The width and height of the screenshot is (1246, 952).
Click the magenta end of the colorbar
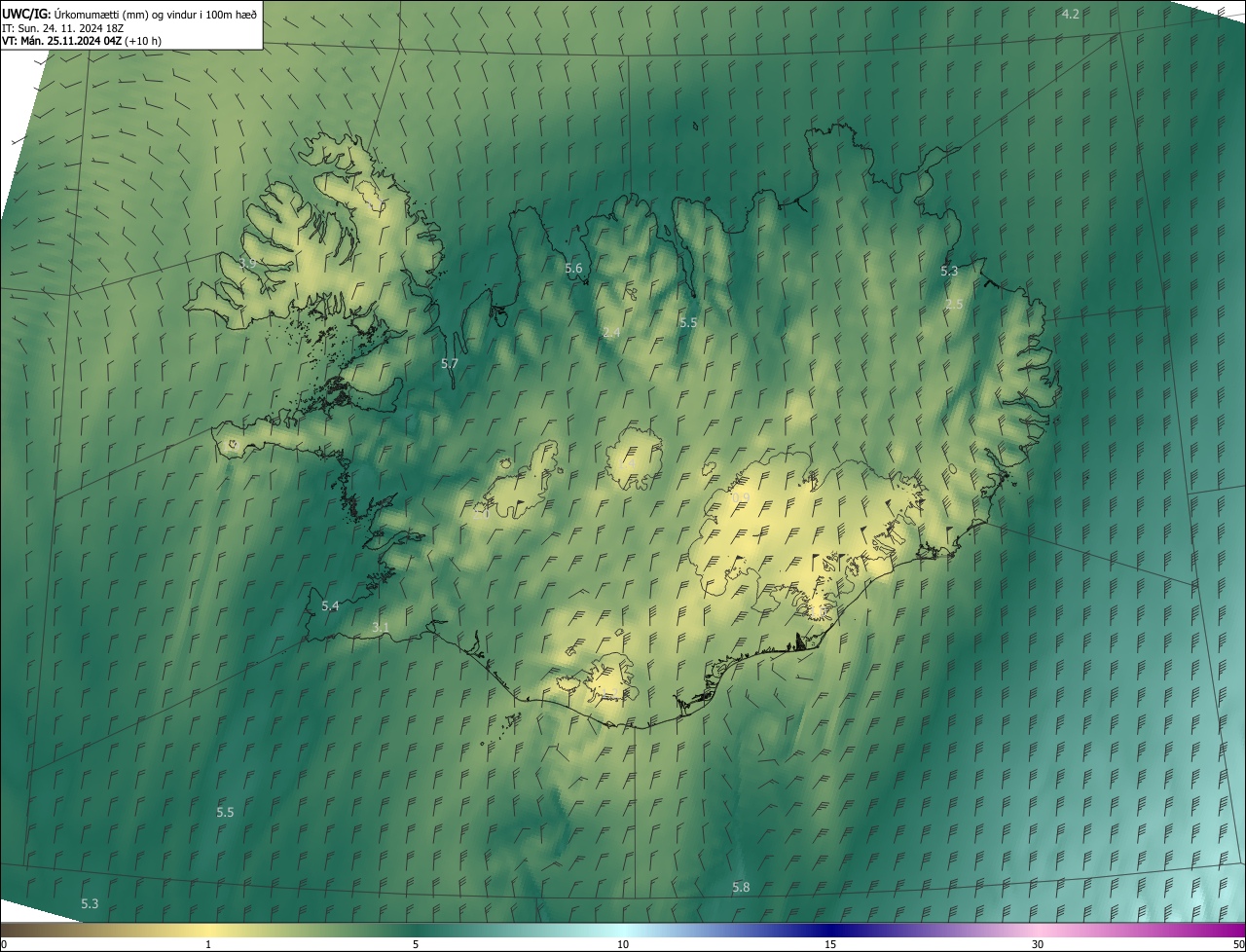[1228, 931]
